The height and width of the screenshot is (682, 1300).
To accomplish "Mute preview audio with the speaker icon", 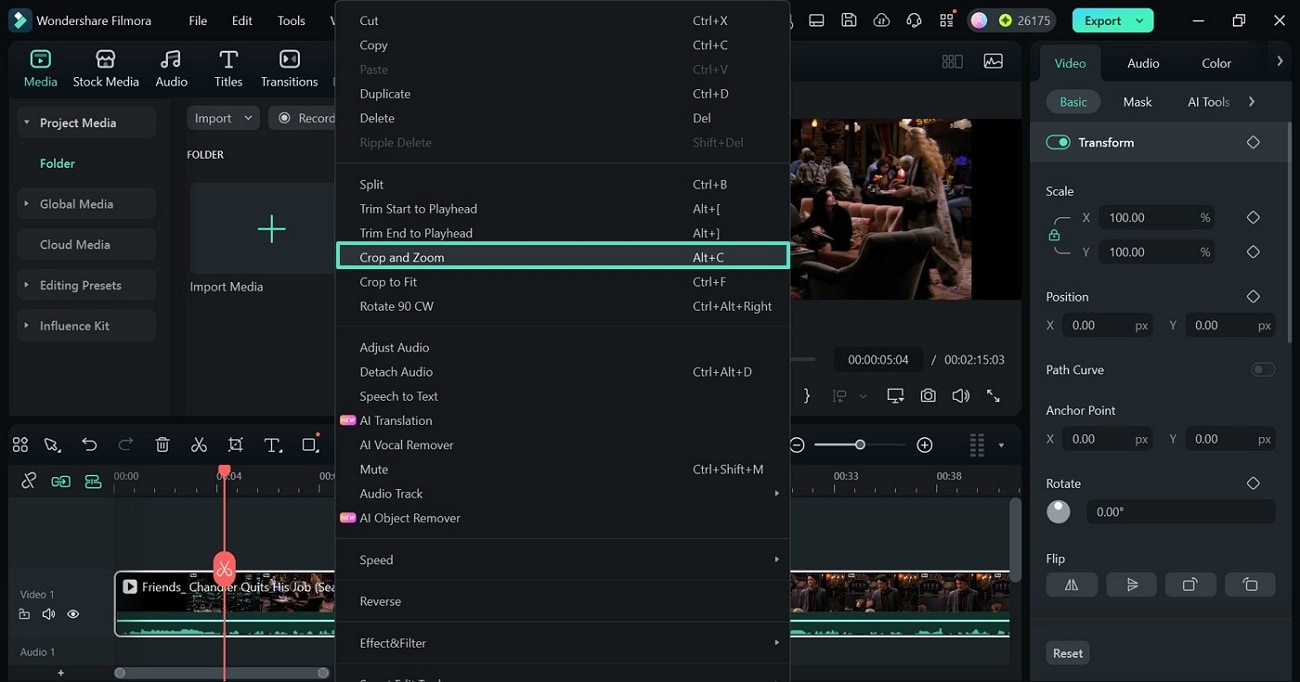I will coord(960,395).
